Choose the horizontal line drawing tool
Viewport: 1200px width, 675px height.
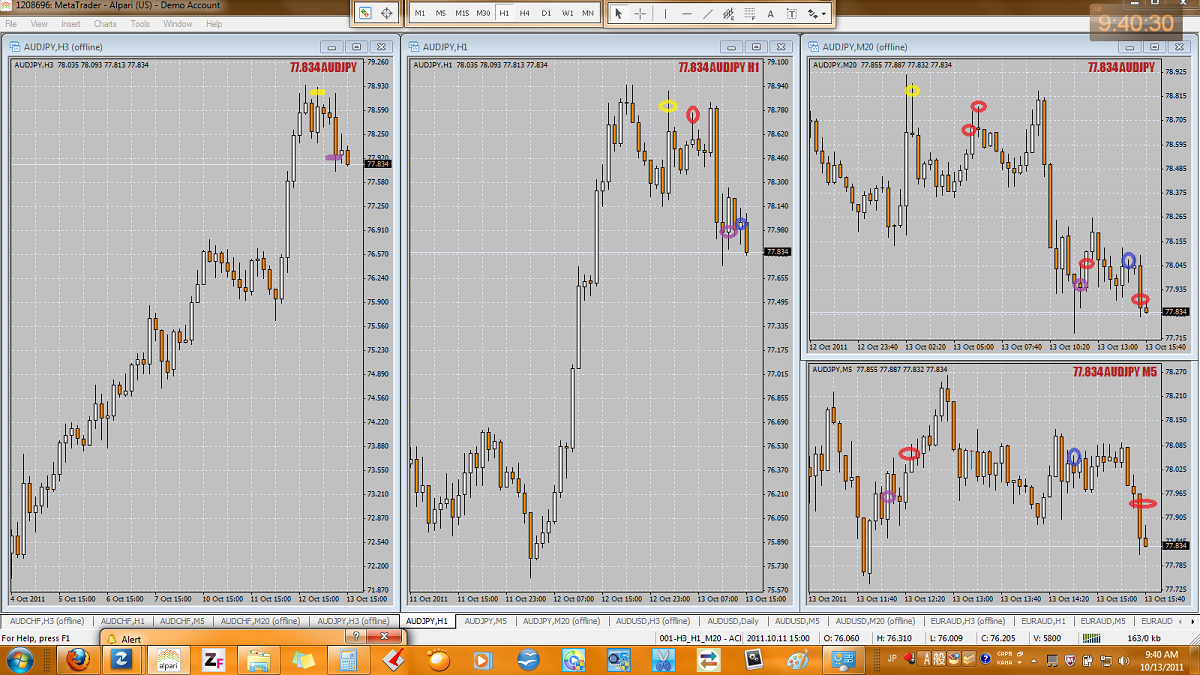[x=686, y=13]
